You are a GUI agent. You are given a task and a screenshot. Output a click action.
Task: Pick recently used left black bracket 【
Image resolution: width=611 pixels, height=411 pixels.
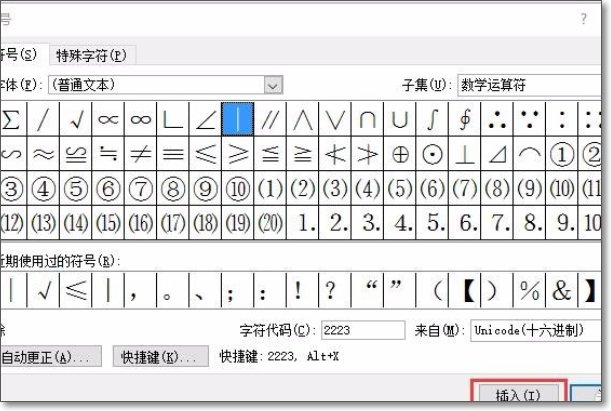[x=464, y=290]
